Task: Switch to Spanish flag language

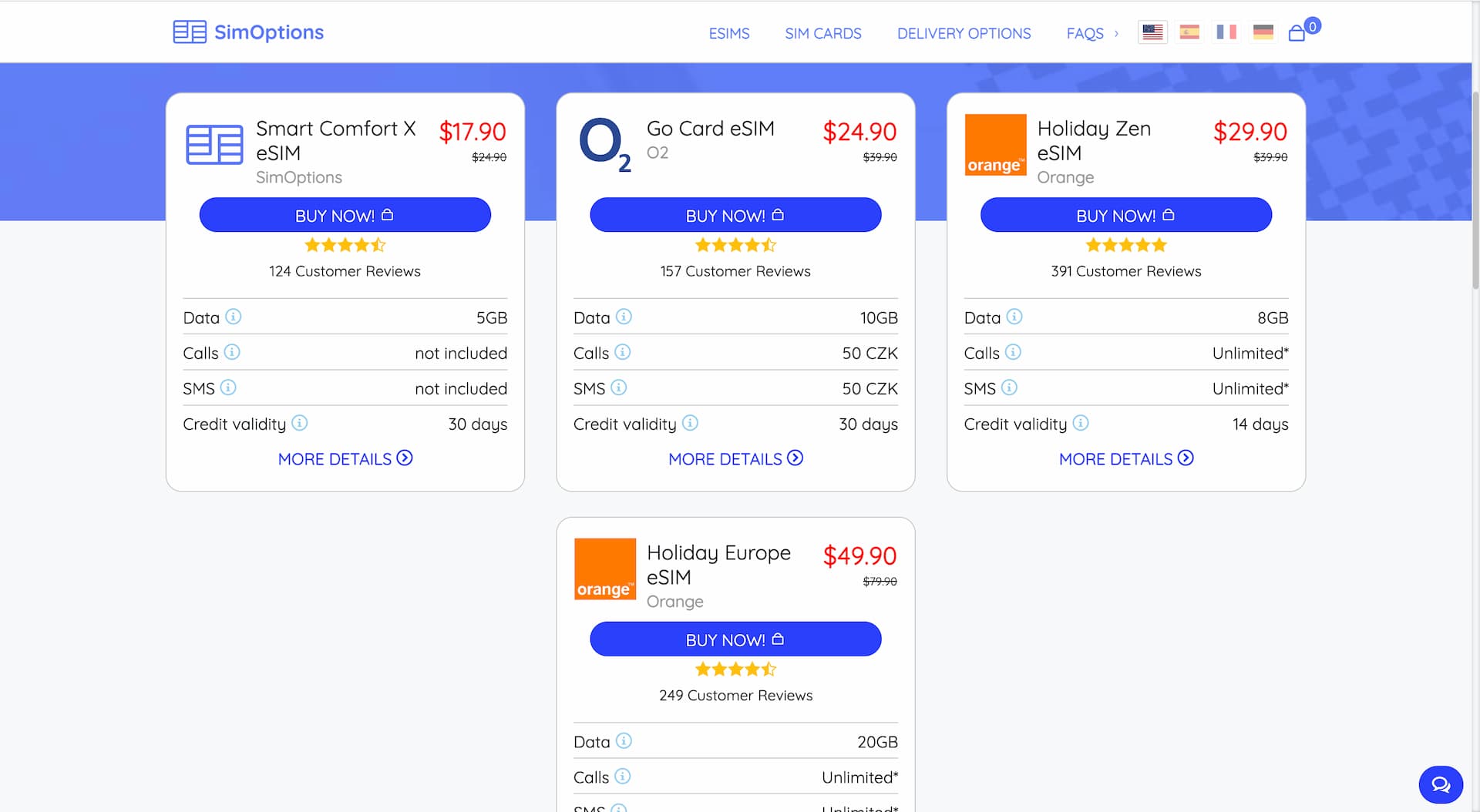Action: click(x=1189, y=32)
